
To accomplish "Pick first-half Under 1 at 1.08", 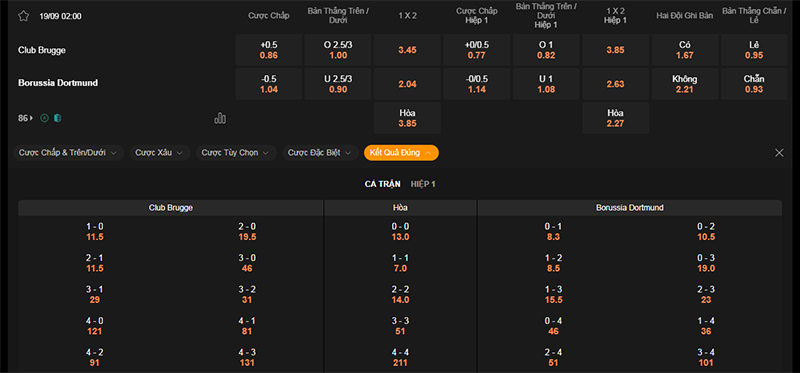I will click(x=546, y=84).
